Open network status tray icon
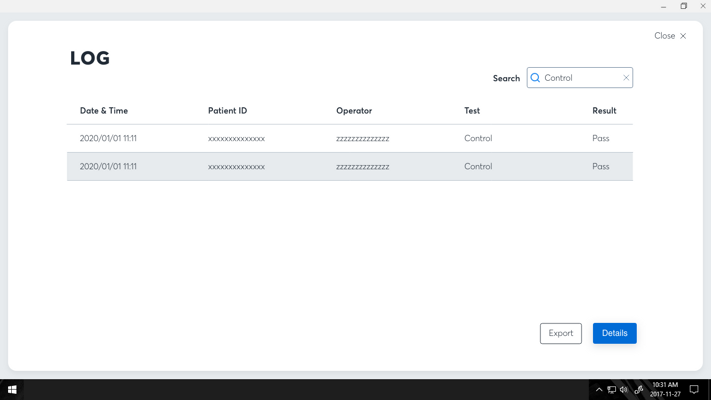 612,390
